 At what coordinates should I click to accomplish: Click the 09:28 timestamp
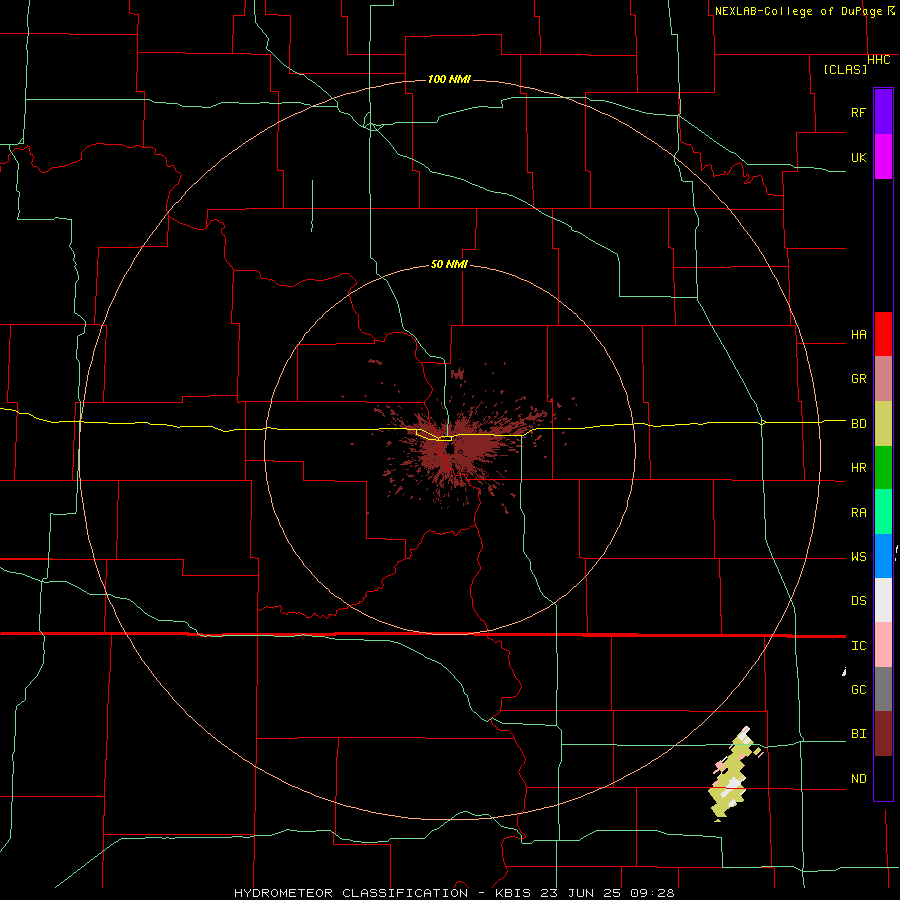[x=652, y=893]
